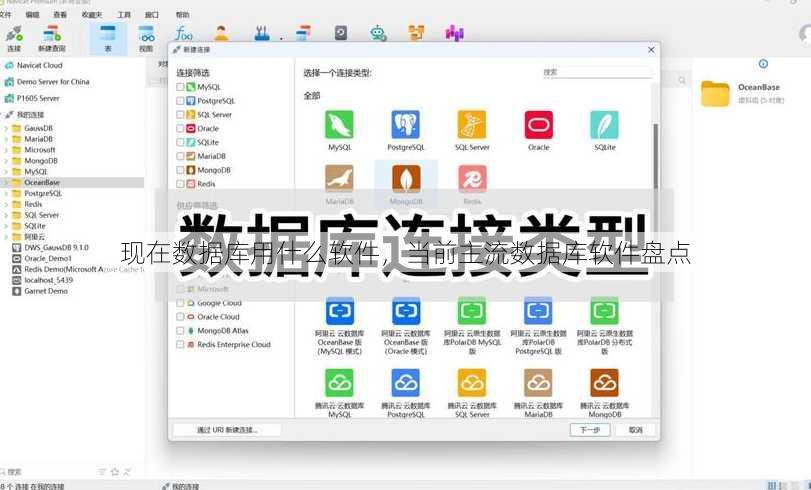Open the User toolbar icon
This screenshot has height=490, width=811.
(x=221, y=34)
